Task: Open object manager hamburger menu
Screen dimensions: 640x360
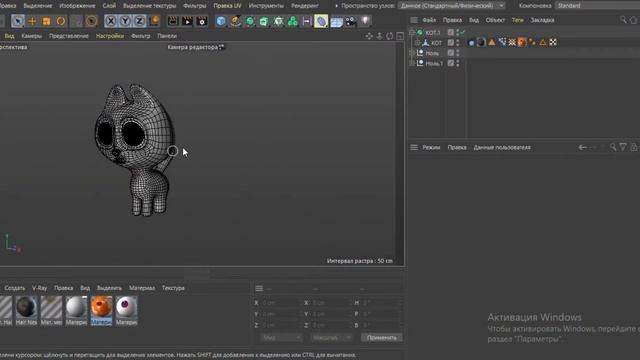Action: 414,20
